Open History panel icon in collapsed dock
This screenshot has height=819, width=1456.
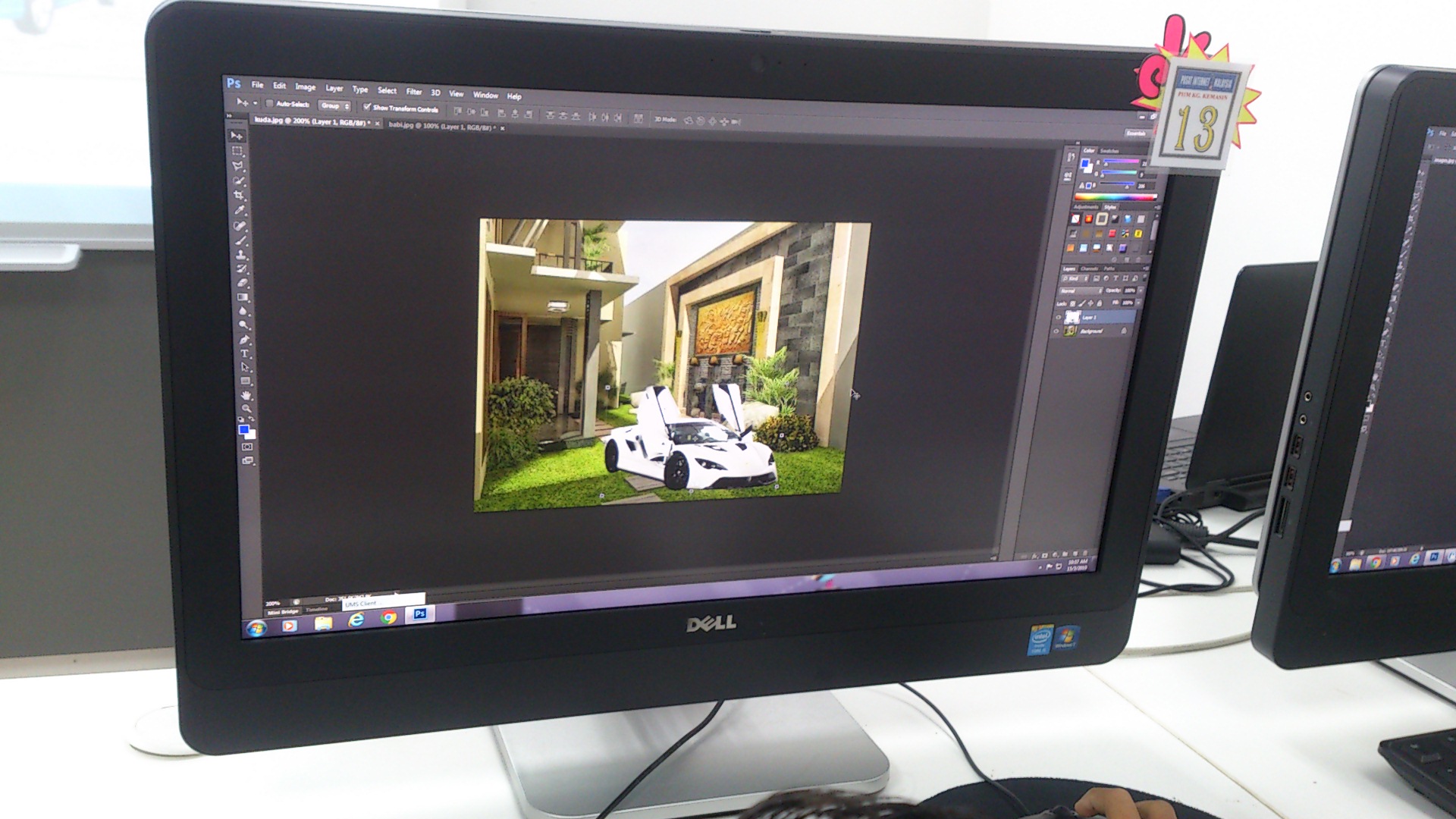[1070, 157]
